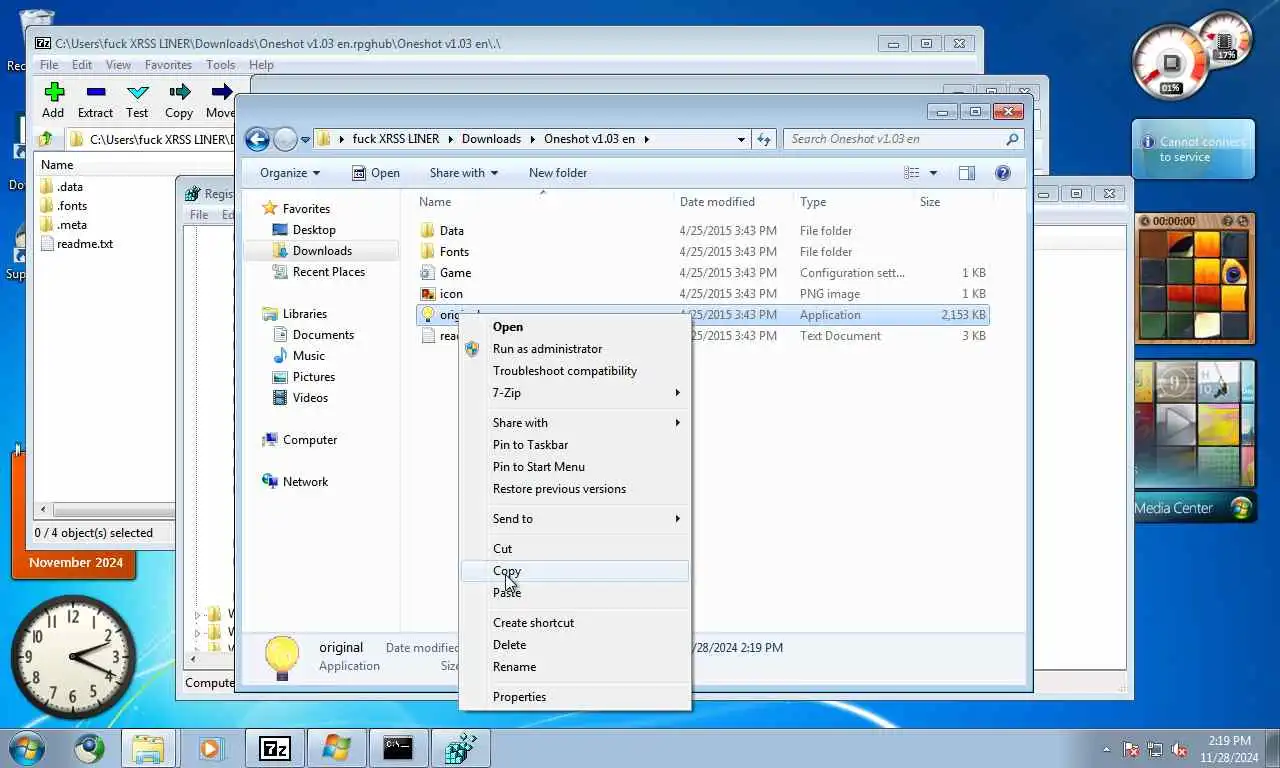
Task: Click the 7-Zip Test toolbar icon
Action: tap(137, 92)
